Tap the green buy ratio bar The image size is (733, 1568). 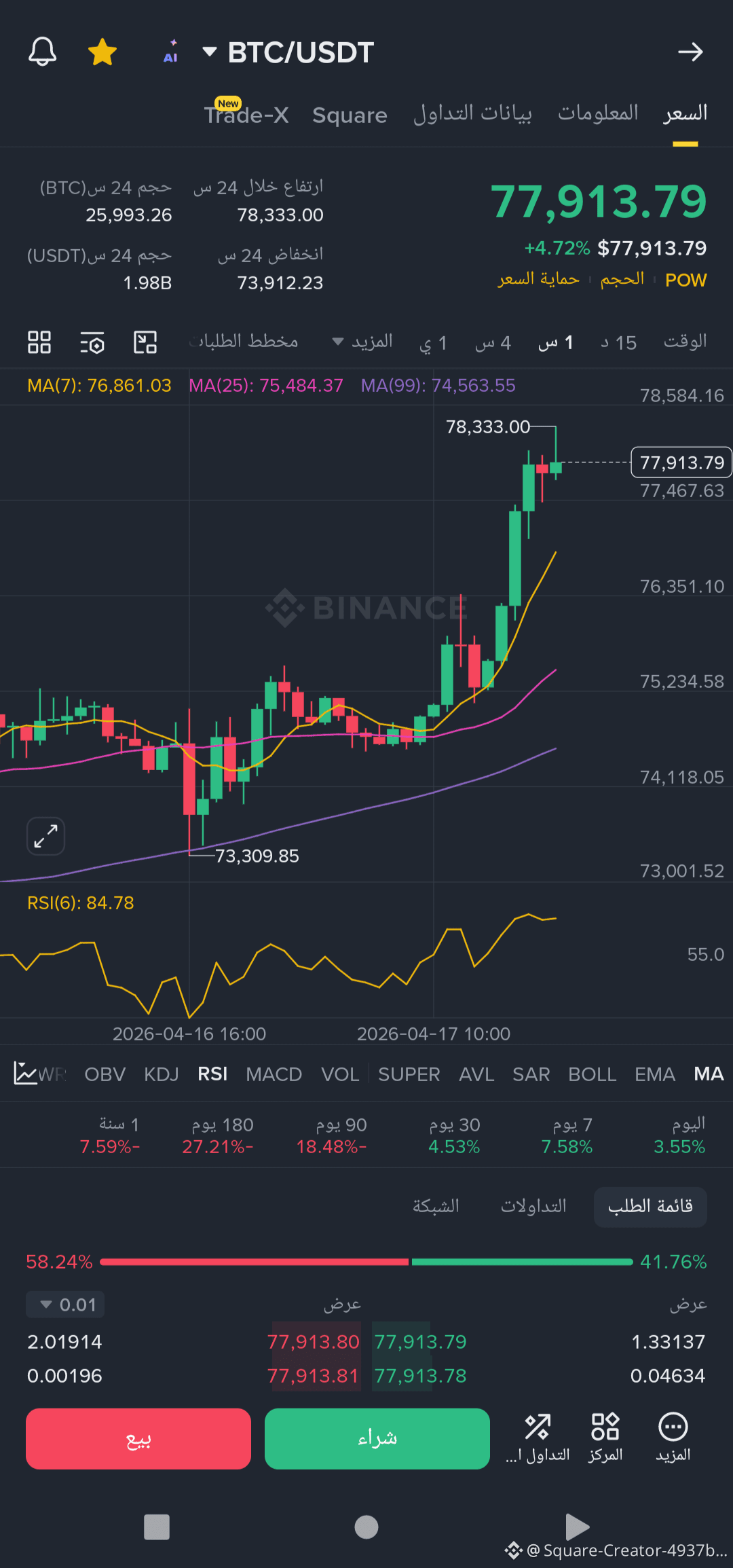click(522, 1262)
